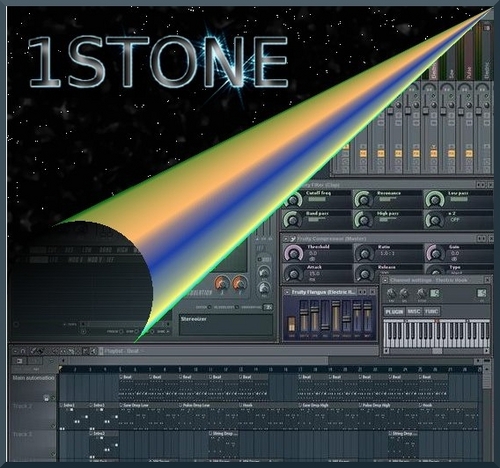The width and height of the screenshot is (500, 468).
Task: Open the Fruity Compressor window menu arrow
Action: [x=286, y=239]
